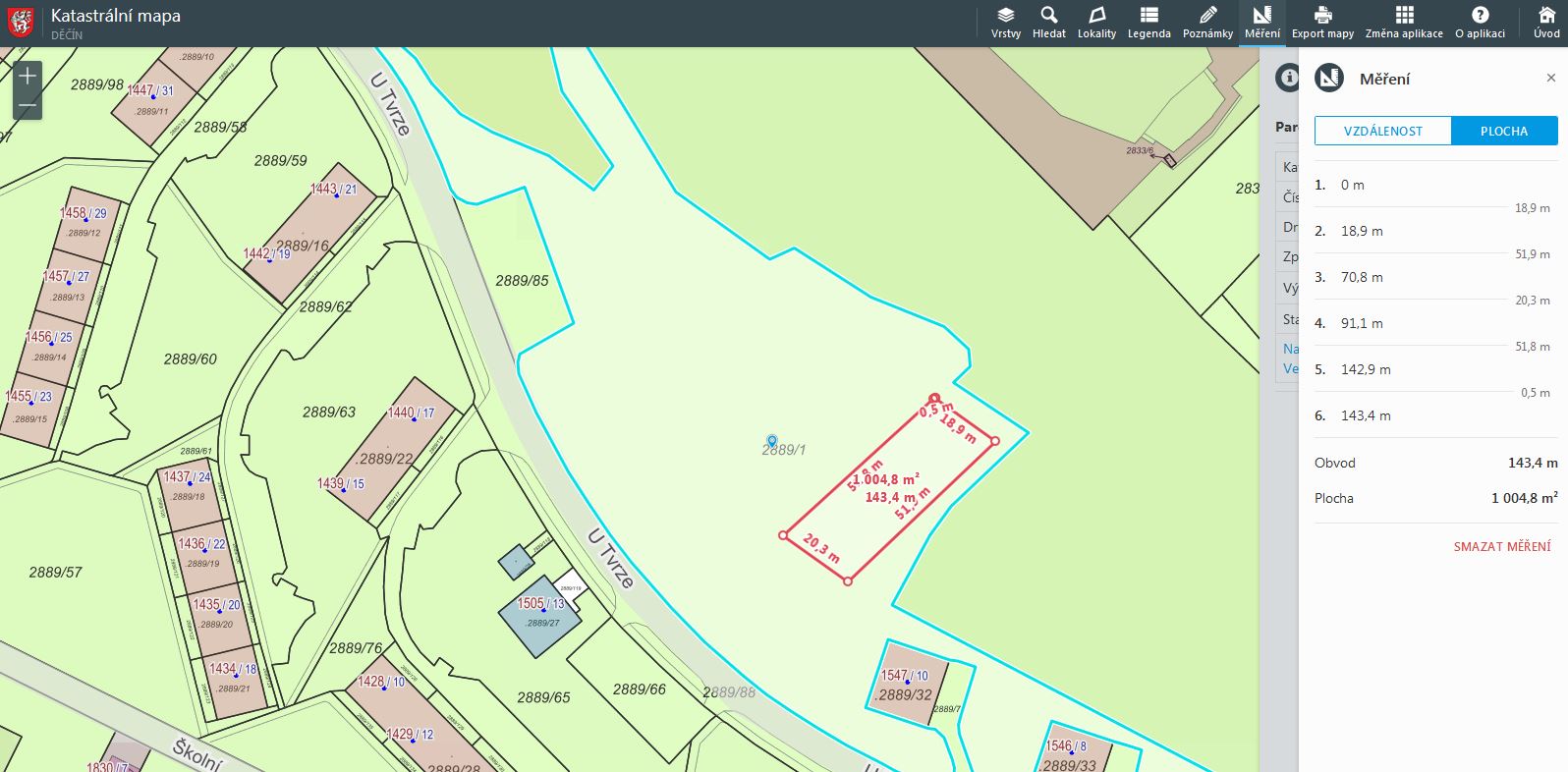This screenshot has width=1568, height=772.
Task: Open the Poznámky notes tool
Action: point(1207,23)
